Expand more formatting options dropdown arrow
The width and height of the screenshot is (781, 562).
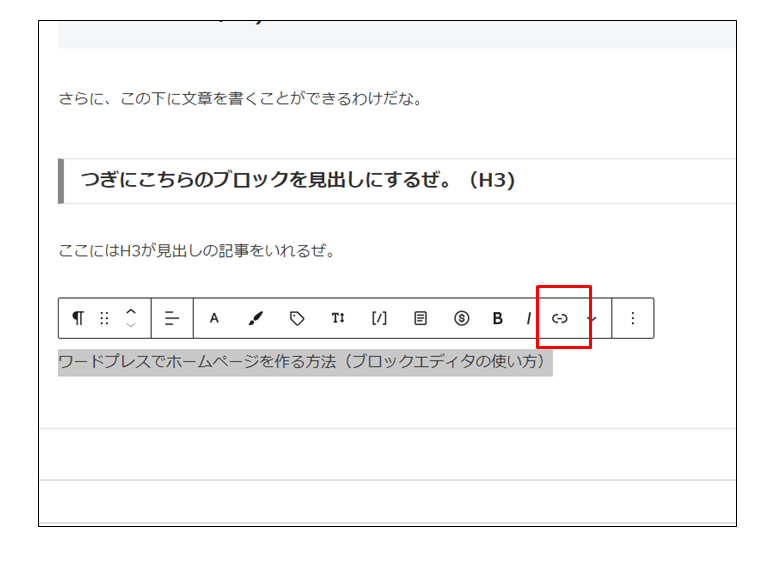coord(592,318)
